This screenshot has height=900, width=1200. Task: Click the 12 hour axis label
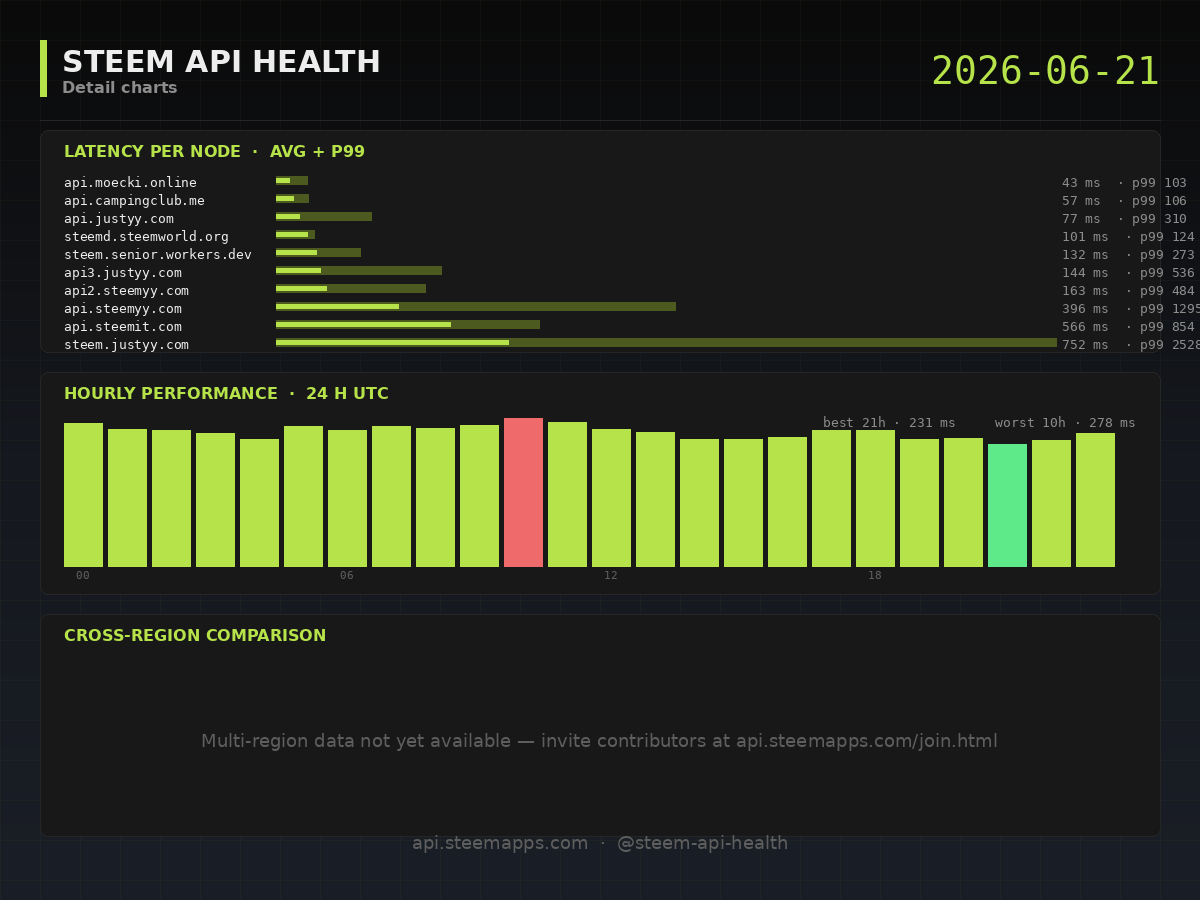[611, 576]
